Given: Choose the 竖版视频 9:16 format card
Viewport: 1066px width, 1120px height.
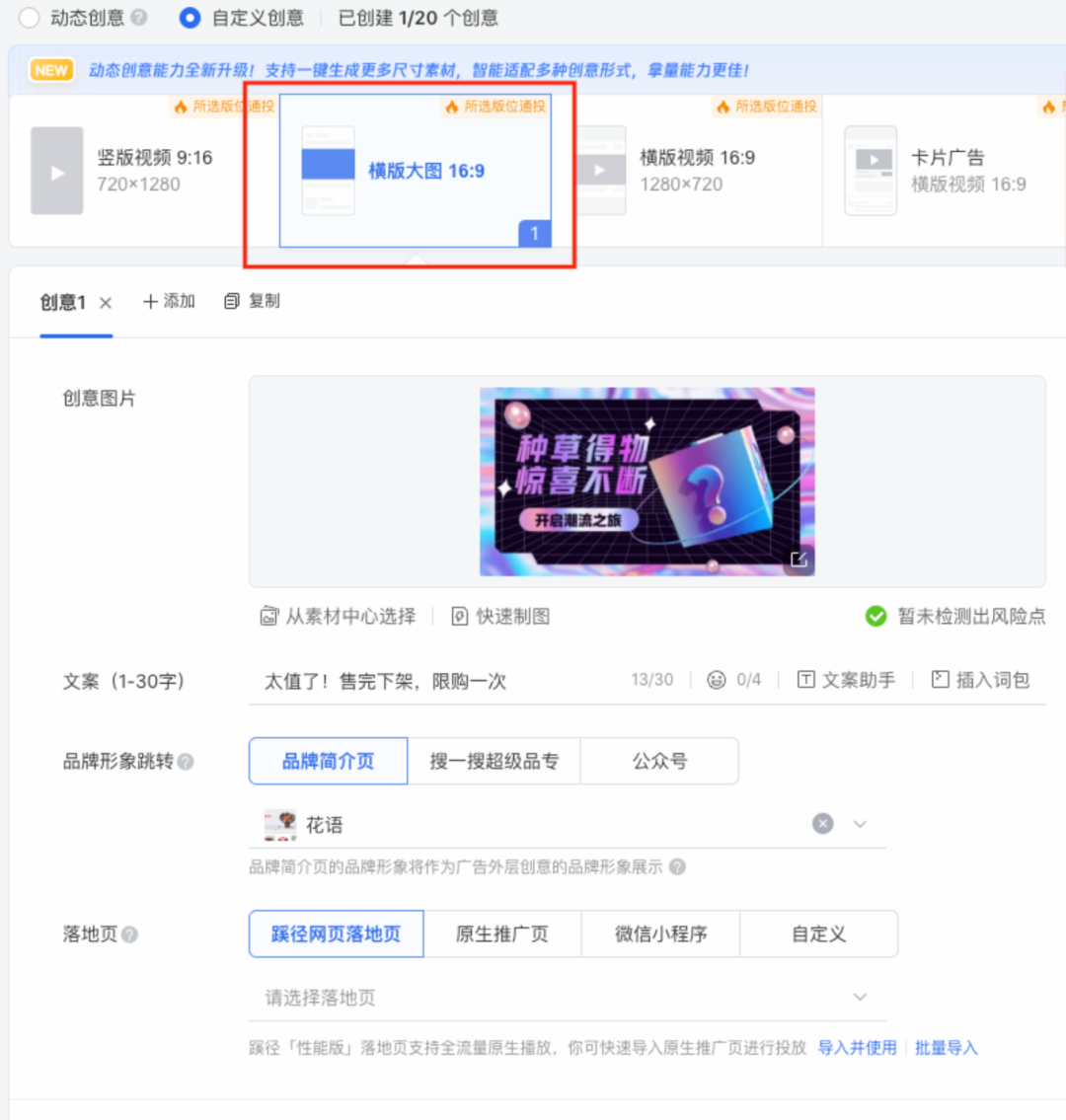Looking at the screenshot, I should pos(143,171).
